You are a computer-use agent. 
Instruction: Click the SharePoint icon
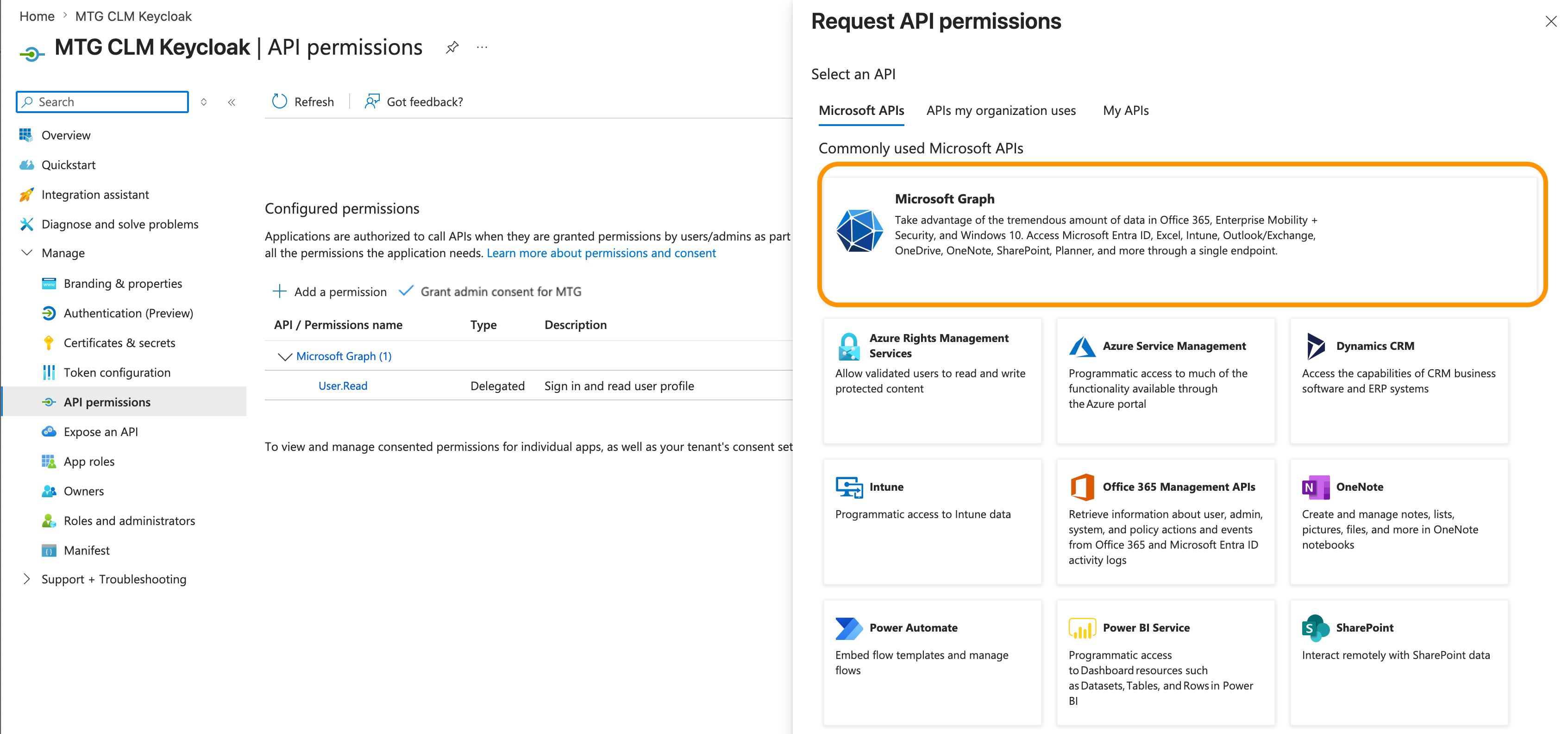coord(1316,628)
